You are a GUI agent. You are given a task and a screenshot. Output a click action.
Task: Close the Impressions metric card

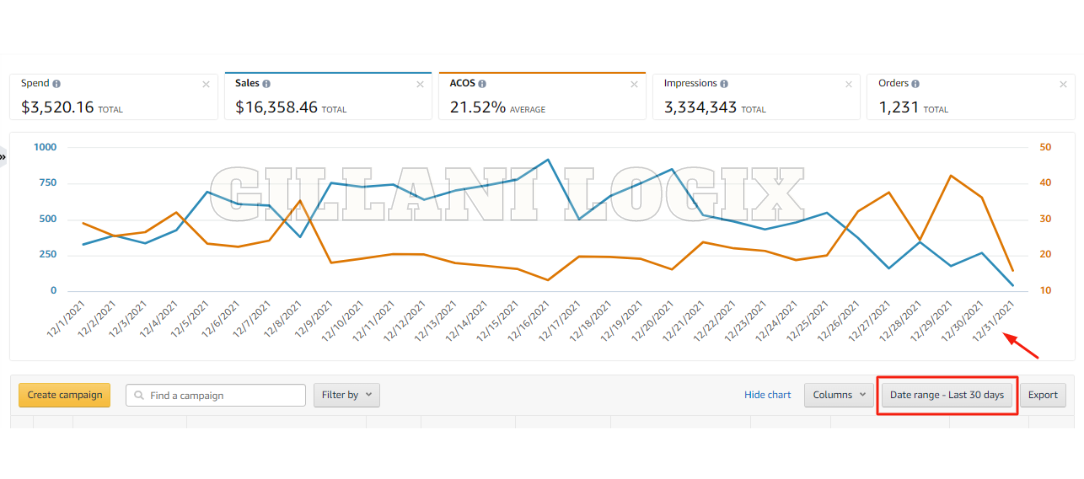(x=850, y=85)
